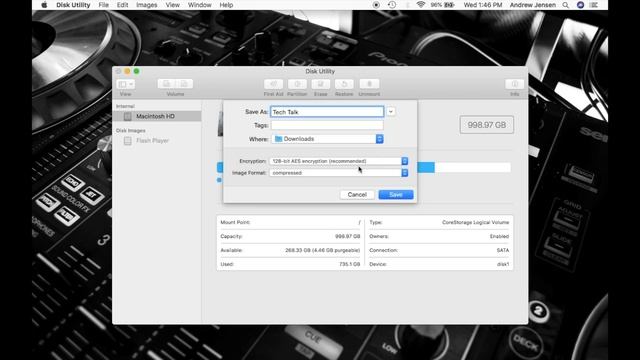Open the Apple menu
Viewport: 640px width, 360px height.
click(x=44, y=5)
